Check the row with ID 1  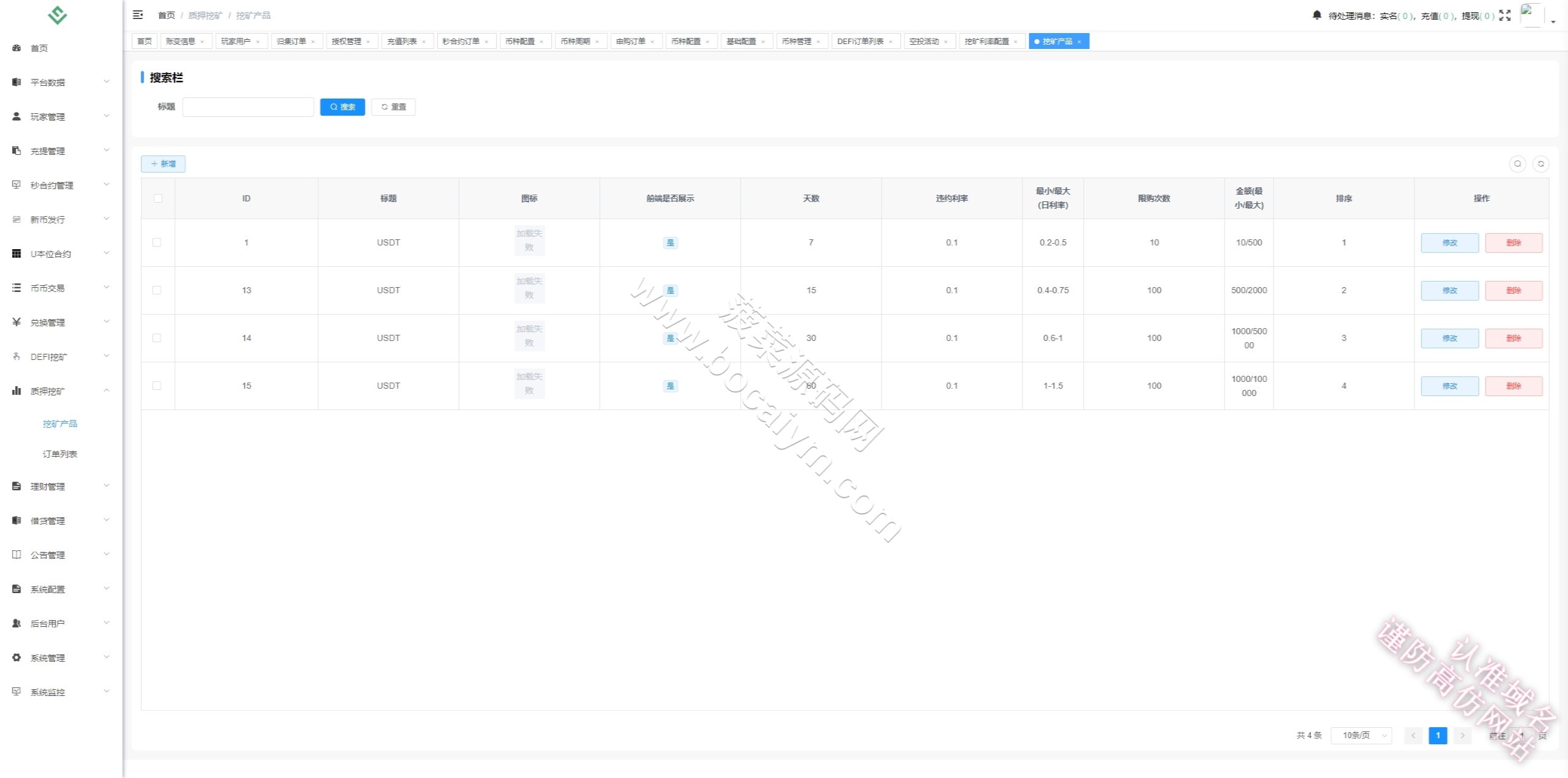157,242
